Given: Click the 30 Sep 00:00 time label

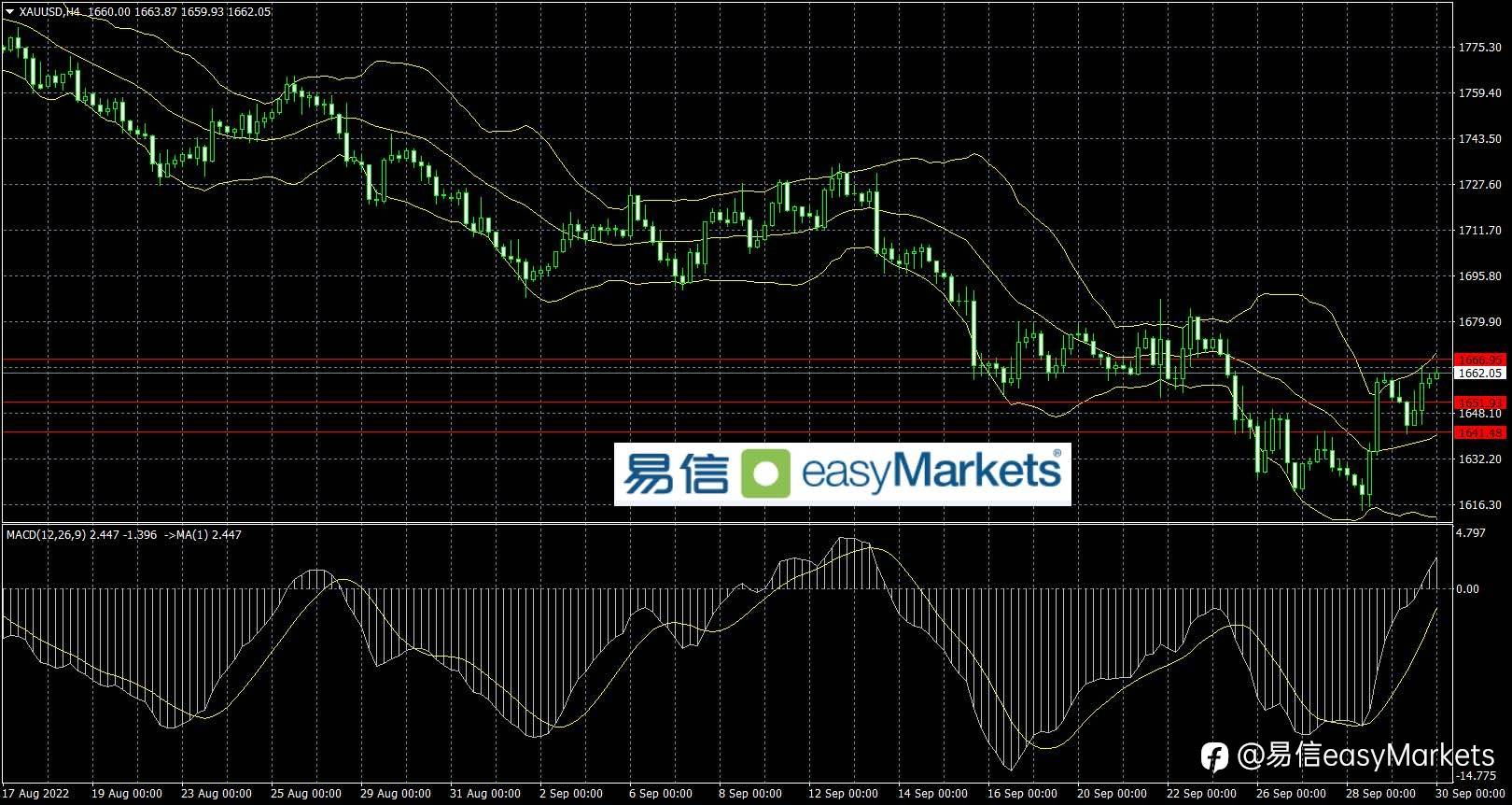Looking at the screenshot, I should [x=1471, y=794].
